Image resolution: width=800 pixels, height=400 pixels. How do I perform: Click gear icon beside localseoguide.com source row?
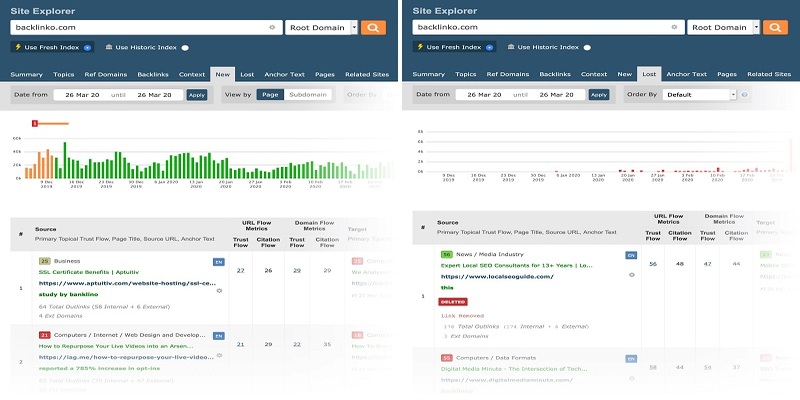coord(632,273)
